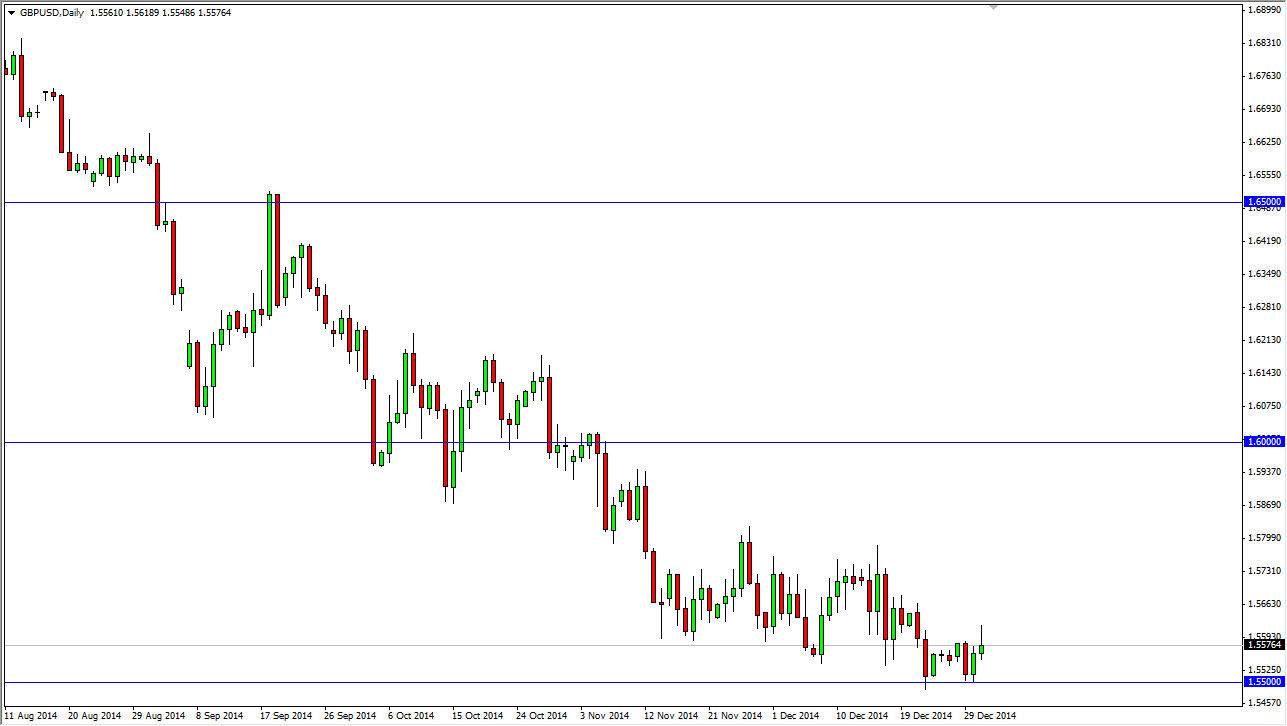Screen dimensions: 1287x726
Task: Click the 1 Dec 2014 date label
Action: point(796,716)
